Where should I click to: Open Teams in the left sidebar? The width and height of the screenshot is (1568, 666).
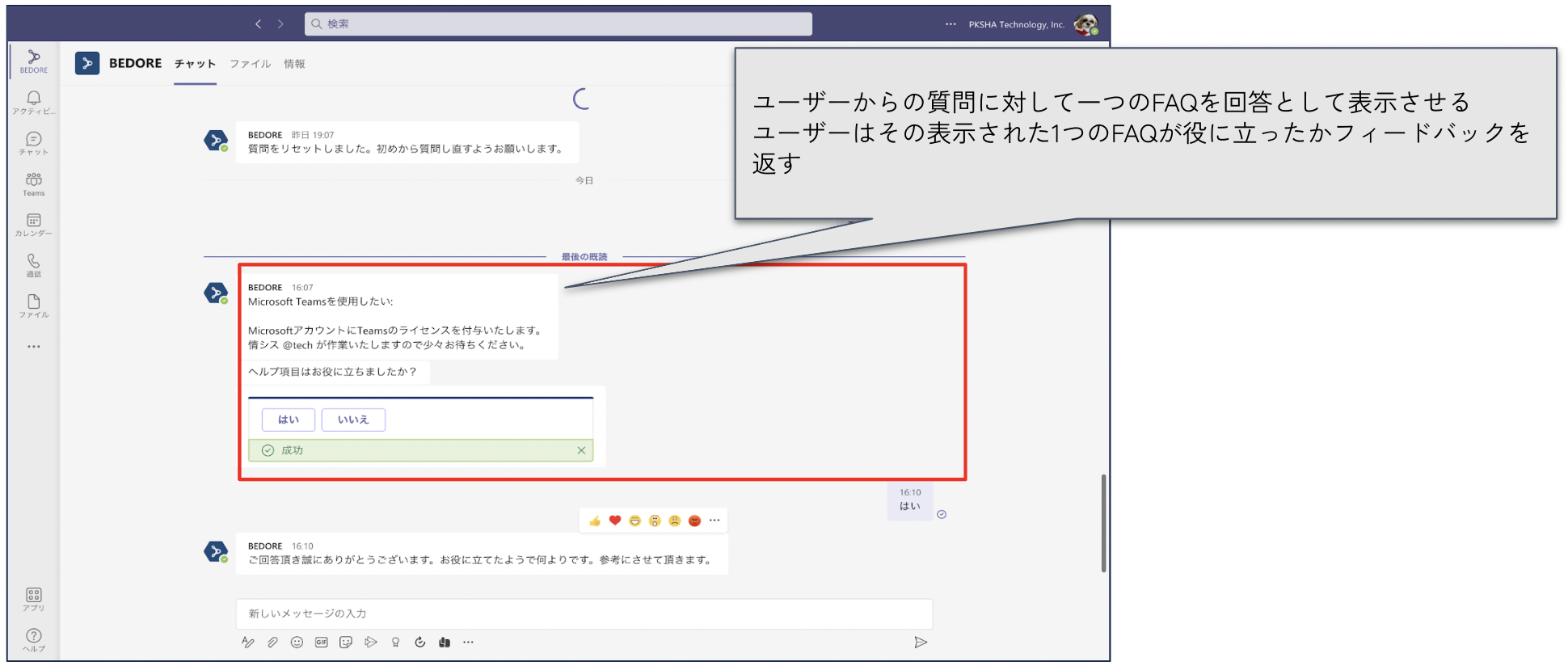tap(33, 183)
